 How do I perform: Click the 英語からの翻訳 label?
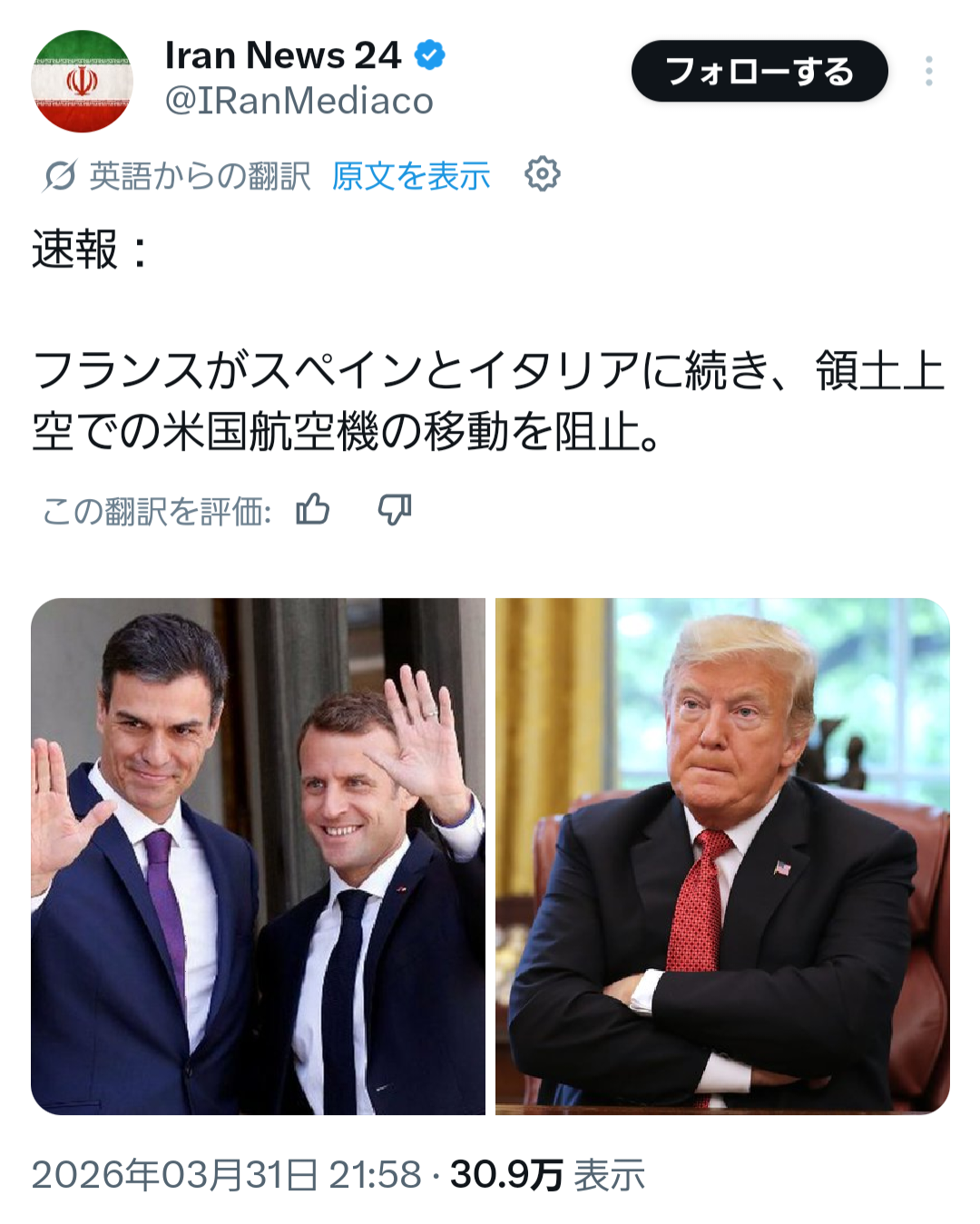tap(200, 175)
